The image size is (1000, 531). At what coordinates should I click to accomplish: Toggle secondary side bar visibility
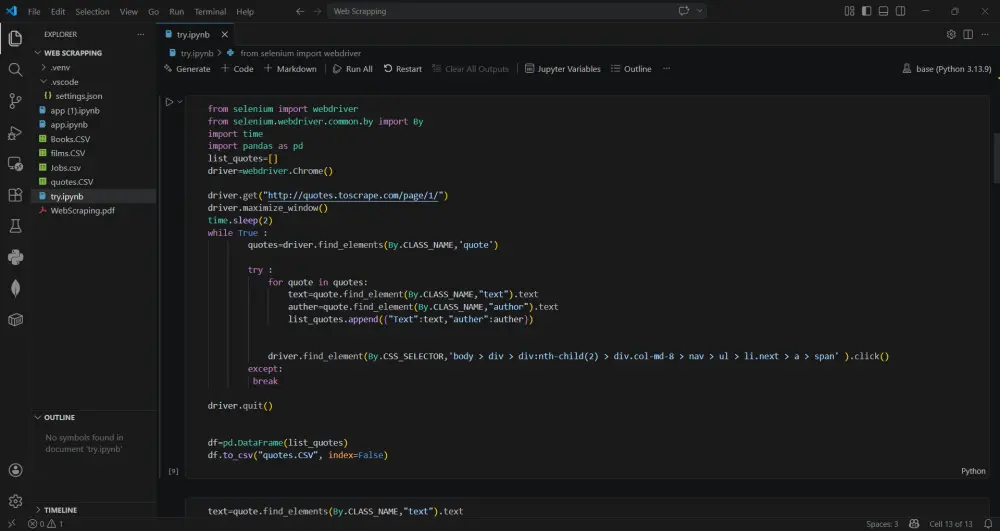[901, 11]
